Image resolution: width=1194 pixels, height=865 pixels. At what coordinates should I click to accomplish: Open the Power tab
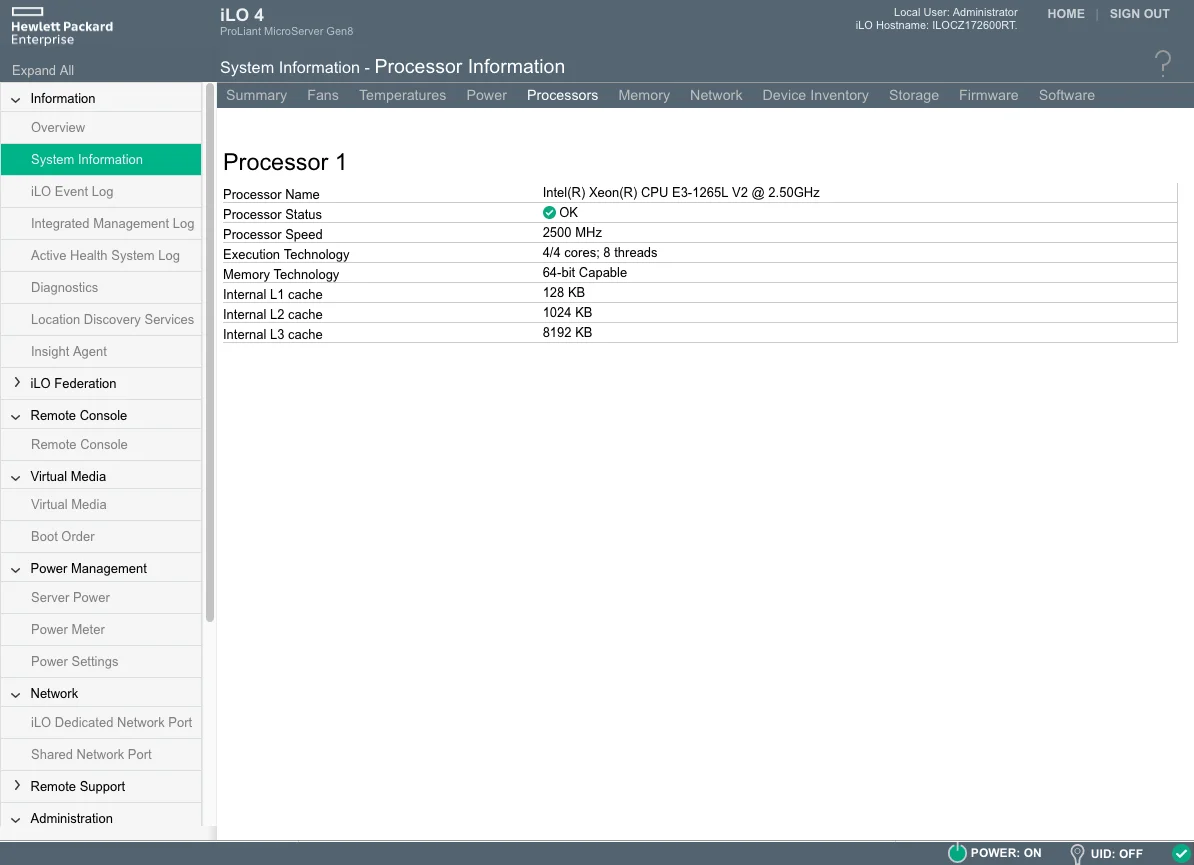(487, 95)
